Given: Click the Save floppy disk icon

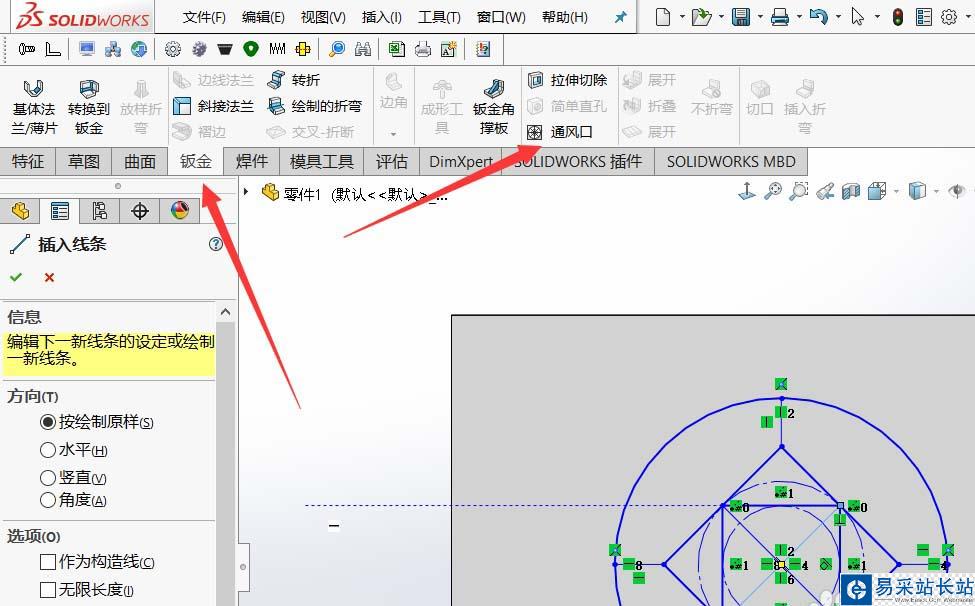Looking at the screenshot, I should click(741, 17).
